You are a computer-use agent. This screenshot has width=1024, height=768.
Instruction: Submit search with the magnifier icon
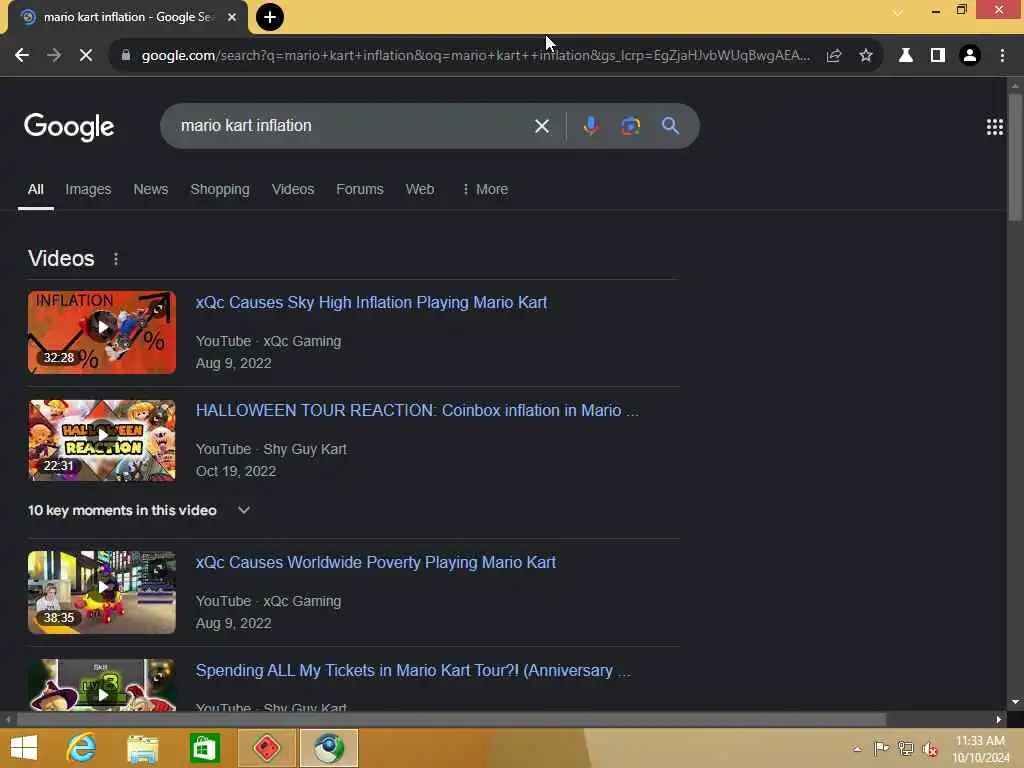pos(671,125)
